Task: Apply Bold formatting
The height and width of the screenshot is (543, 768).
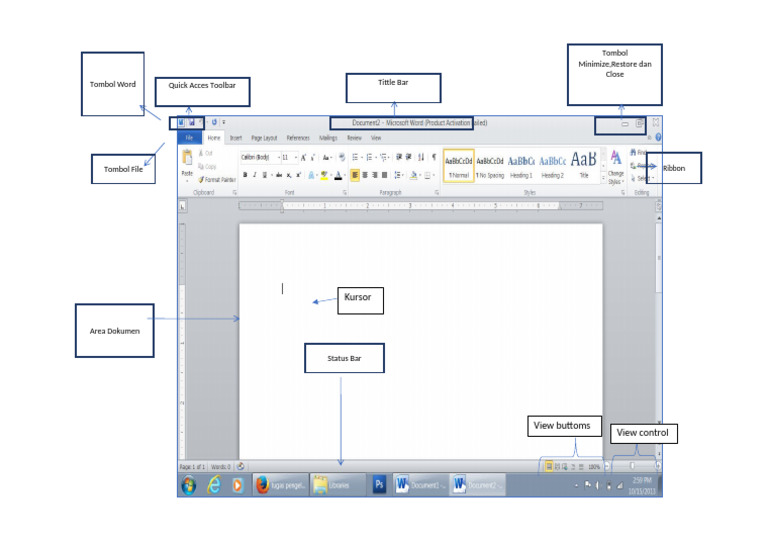Action: pyautogui.click(x=245, y=175)
